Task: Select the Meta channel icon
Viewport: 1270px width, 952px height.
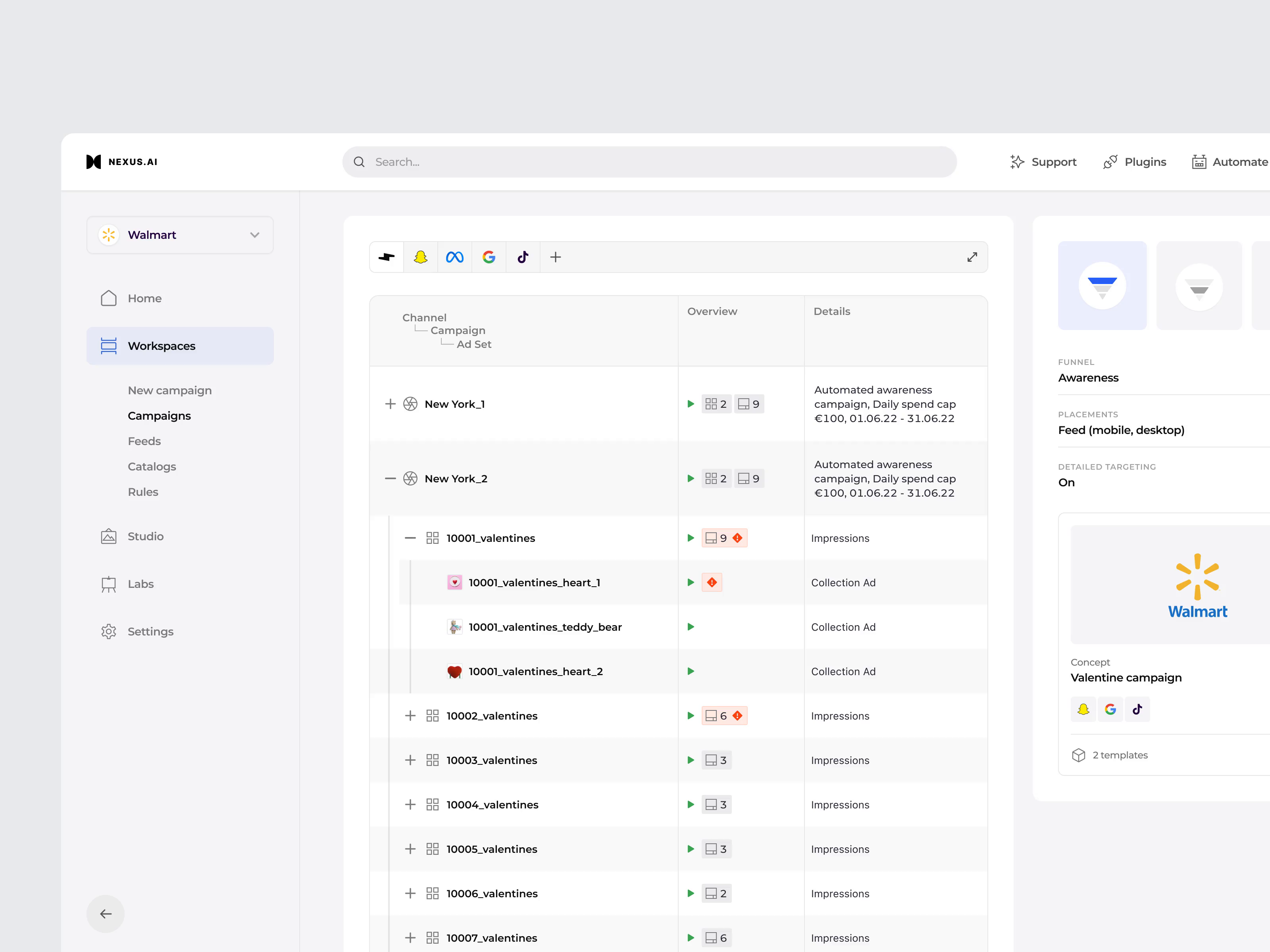Action: coord(454,257)
